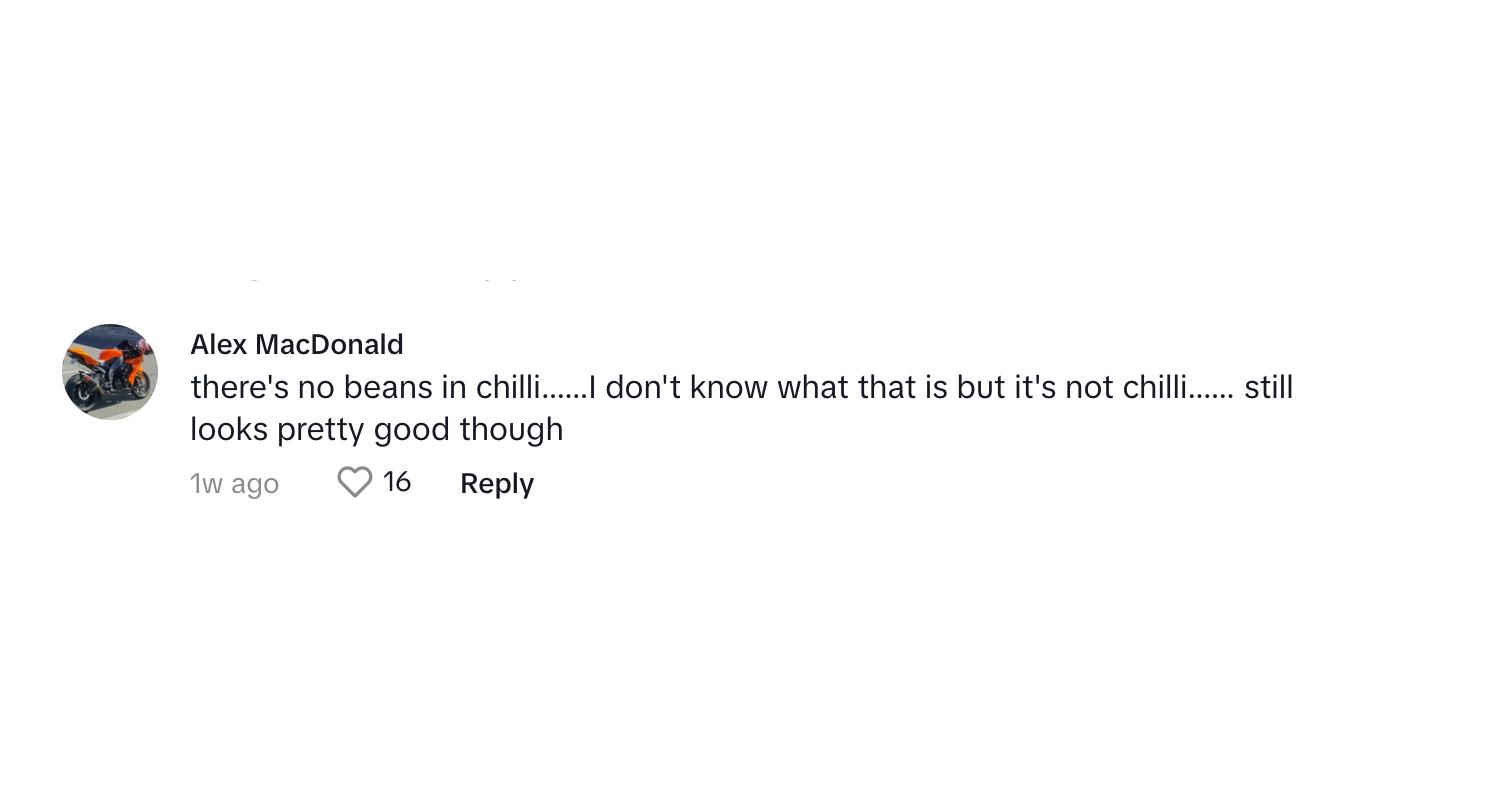Screen dimensions: 1488x812
Task: Open Alex MacDonald's profile link
Action: (x=296, y=344)
